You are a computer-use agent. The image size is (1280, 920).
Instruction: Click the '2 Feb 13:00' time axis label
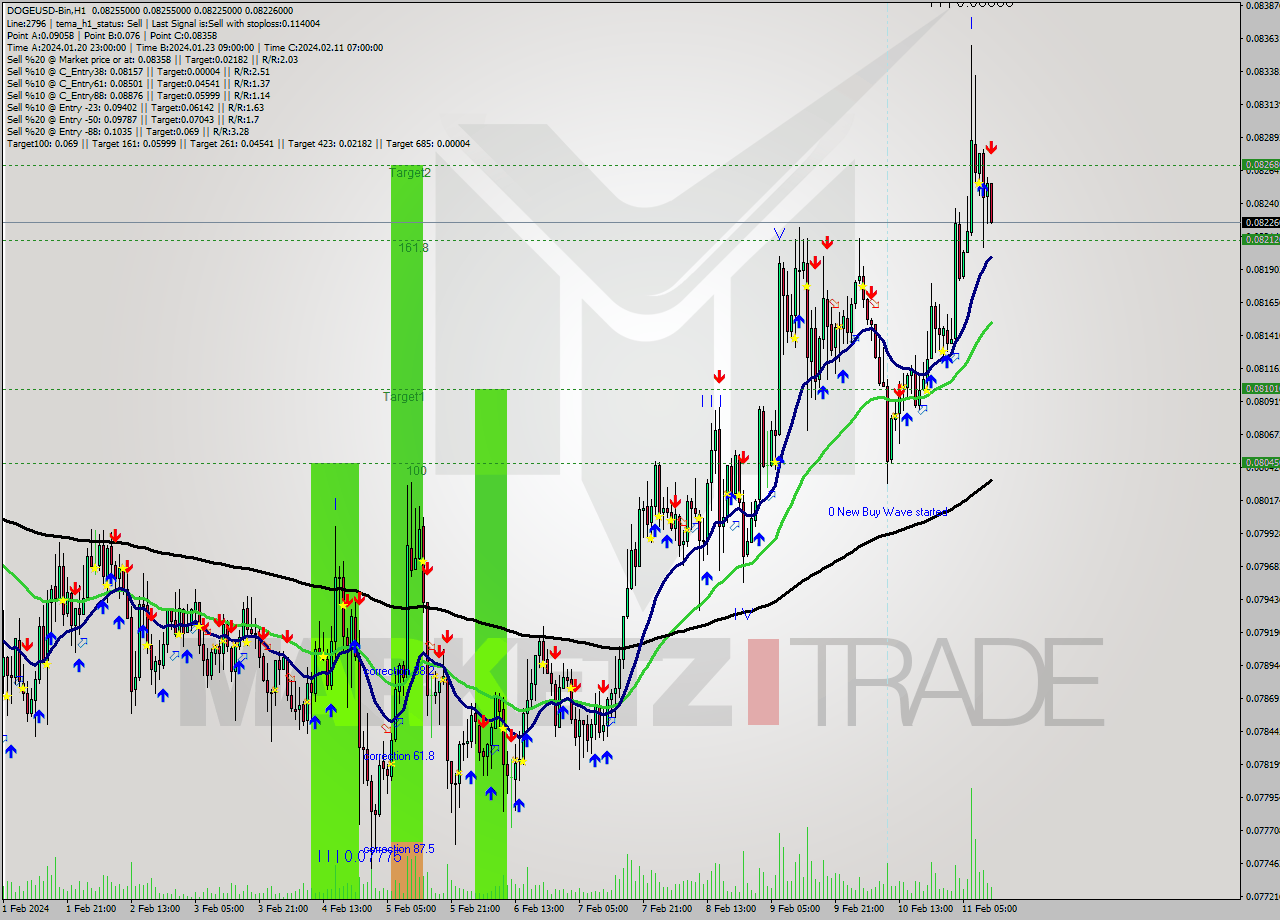154,909
